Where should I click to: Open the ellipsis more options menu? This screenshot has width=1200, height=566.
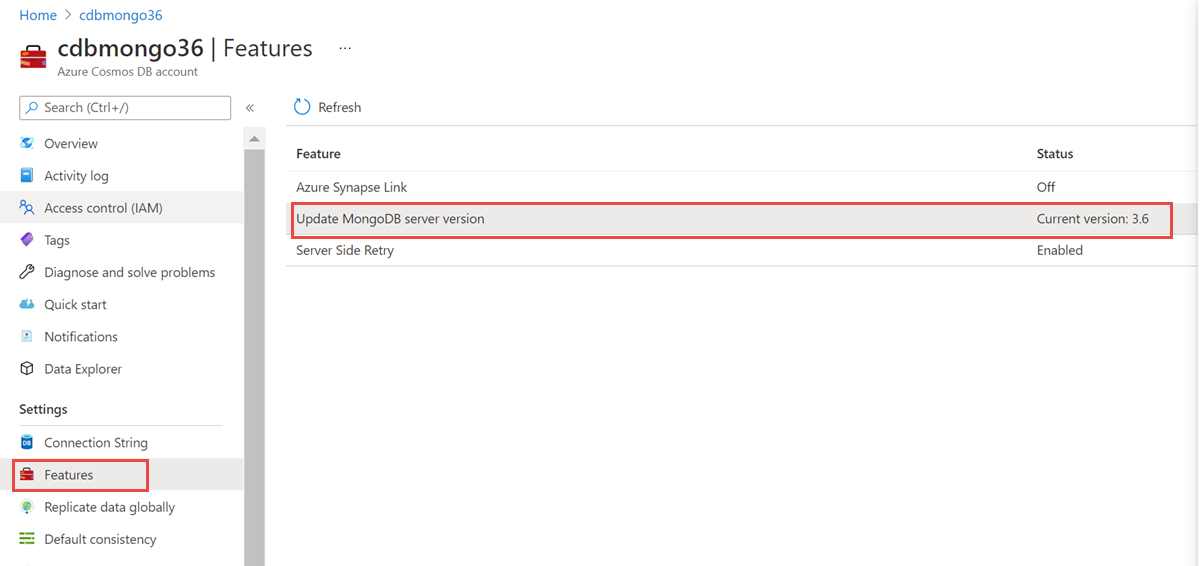coord(345,48)
